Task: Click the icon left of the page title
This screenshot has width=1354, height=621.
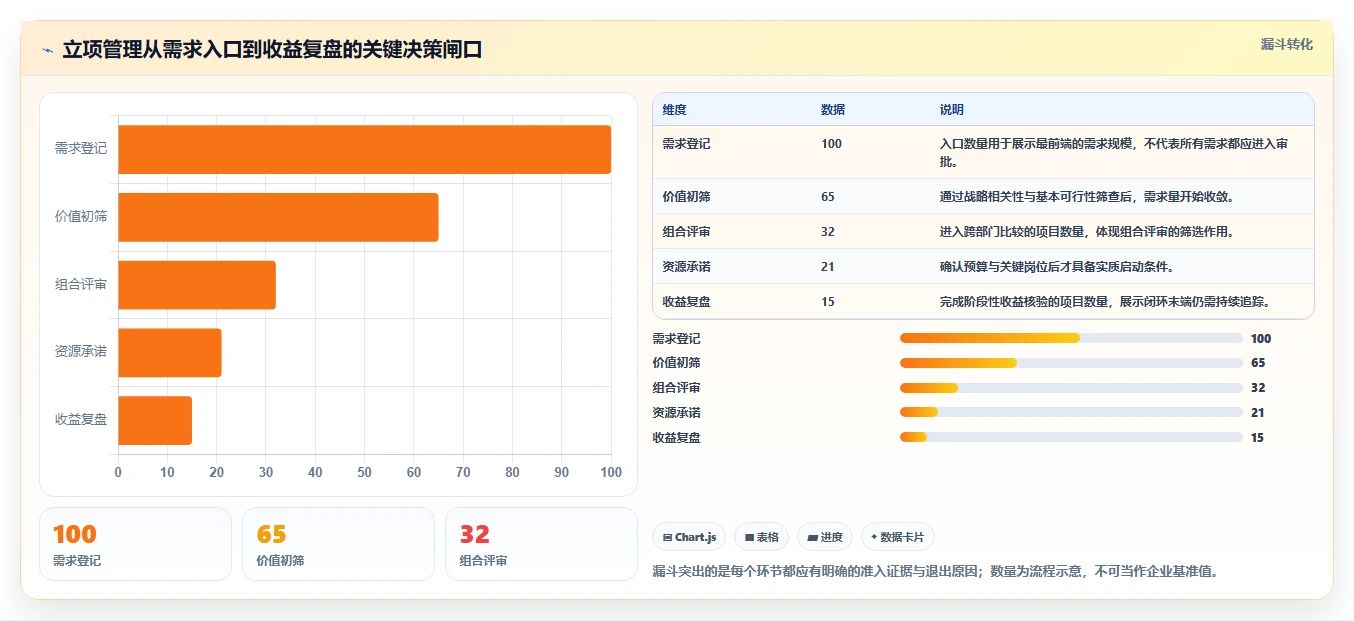Action: point(47,50)
